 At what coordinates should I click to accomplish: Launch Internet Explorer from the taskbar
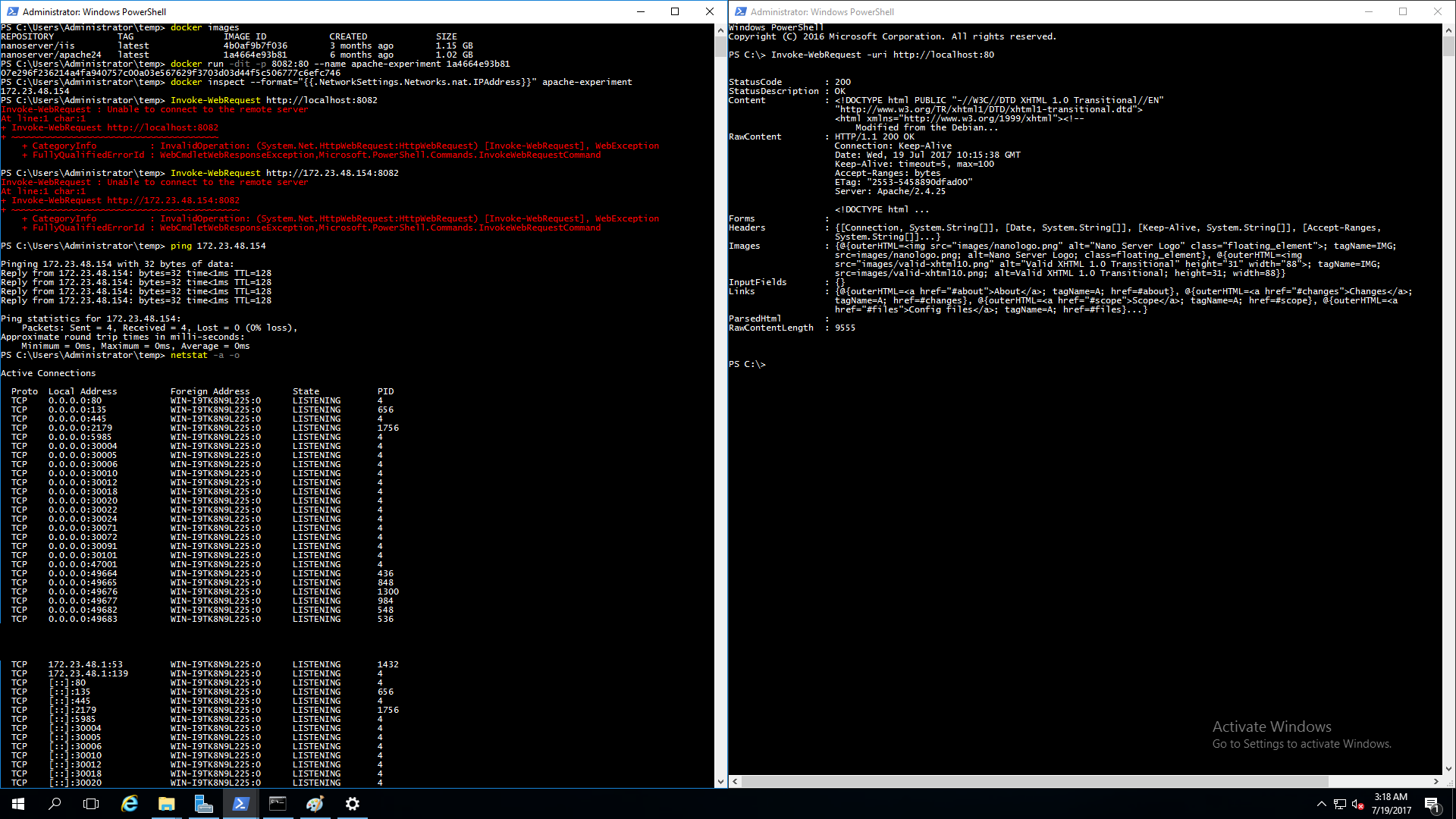pyautogui.click(x=130, y=804)
